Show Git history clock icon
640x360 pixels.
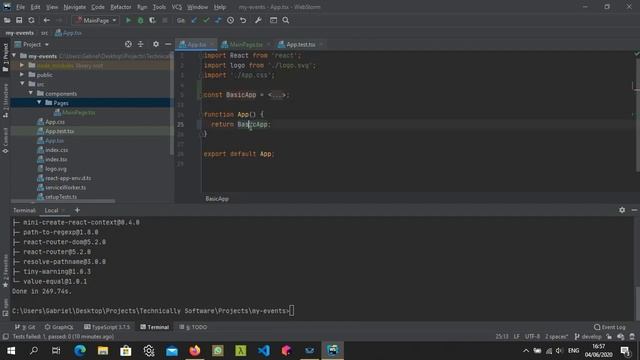pyautogui.click(x=230, y=20)
